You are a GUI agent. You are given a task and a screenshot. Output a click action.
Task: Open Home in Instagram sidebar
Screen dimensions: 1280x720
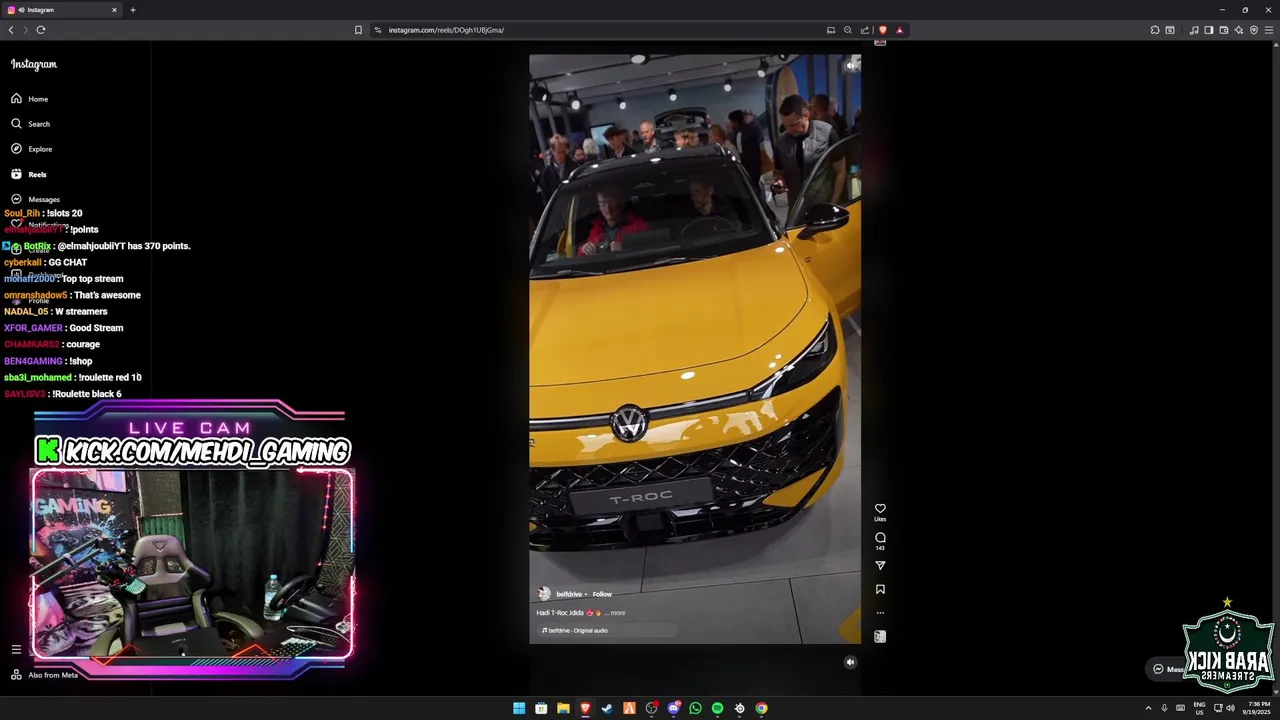[29, 99]
